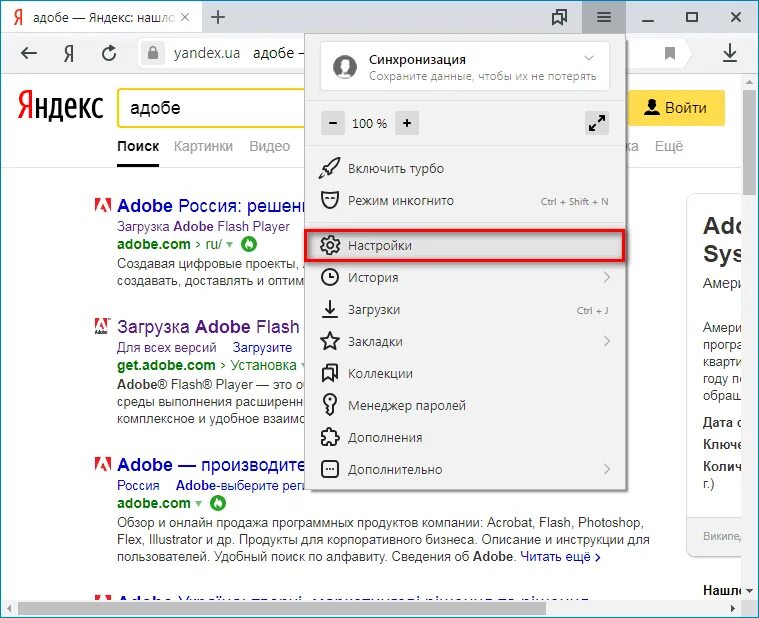Expand Закладки submenu arrow
This screenshot has height=618, width=759.
606,341
